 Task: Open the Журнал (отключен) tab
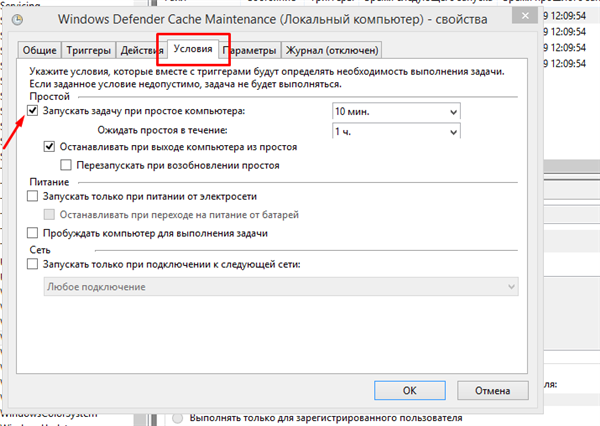(x=332, y=50)
